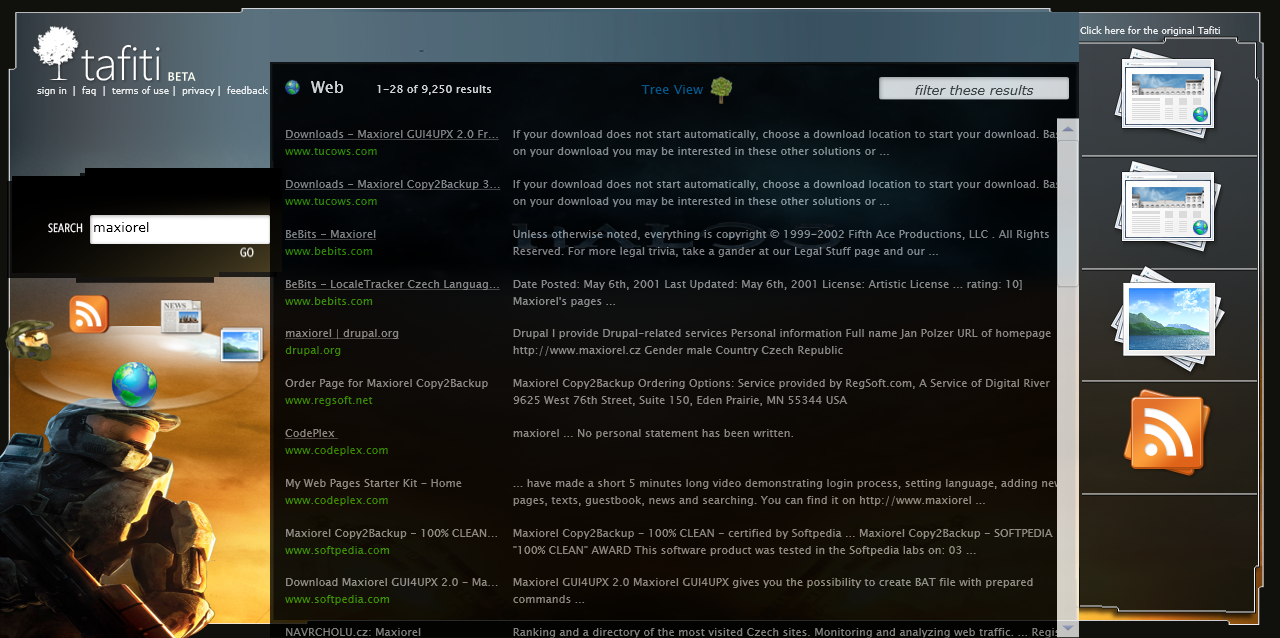Viewport: 1280px width, 638px height.
Task: Click the drupal.org green URL
Action: pyautogui.click(x=313, y=351)
